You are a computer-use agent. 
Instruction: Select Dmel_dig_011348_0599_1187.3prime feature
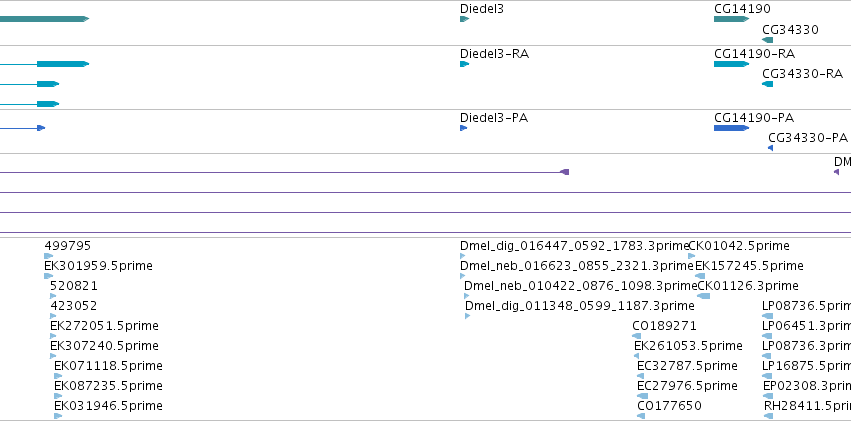(x=580, y=306)
